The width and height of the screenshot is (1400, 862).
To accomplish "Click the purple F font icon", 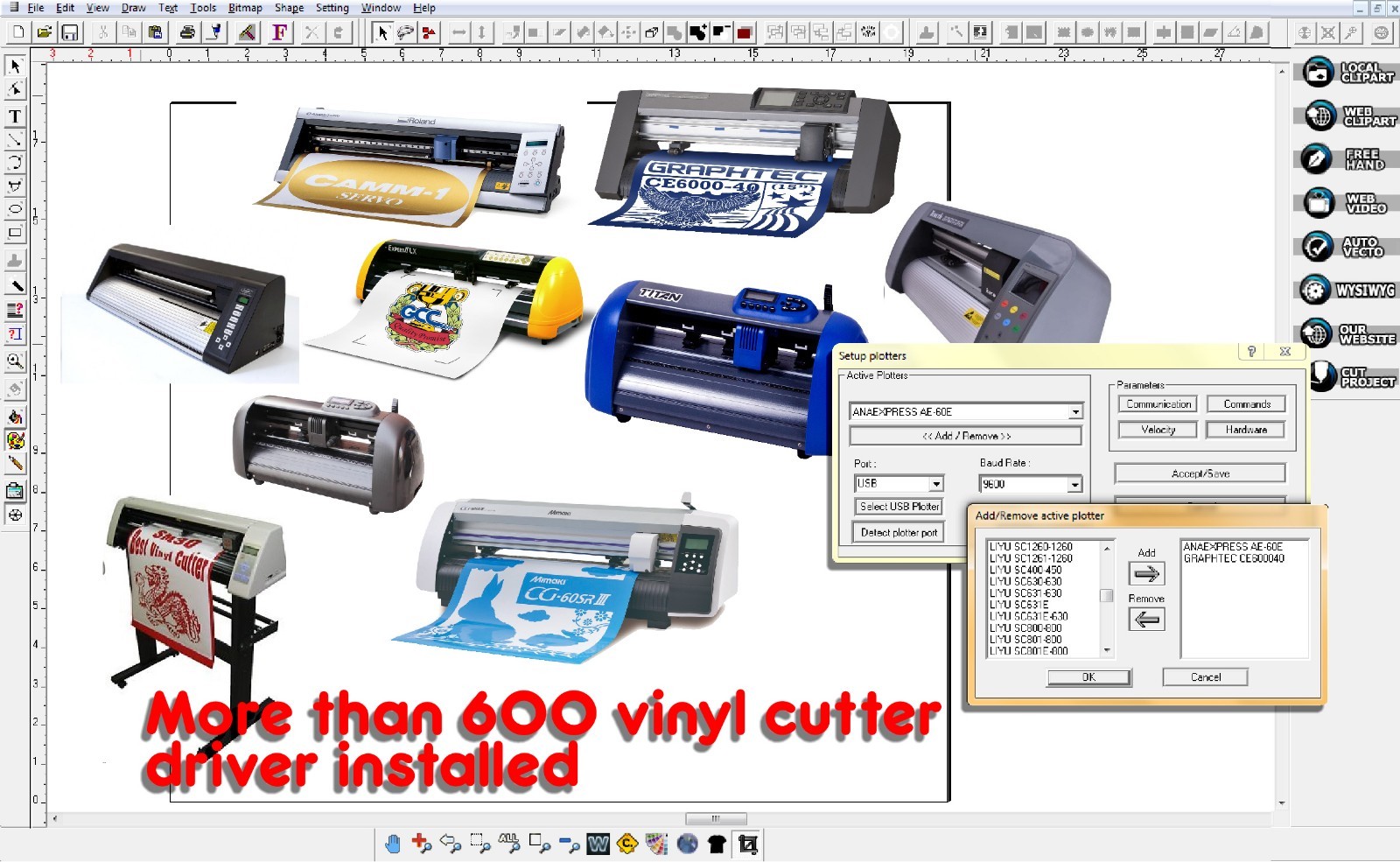I will 279,33.
